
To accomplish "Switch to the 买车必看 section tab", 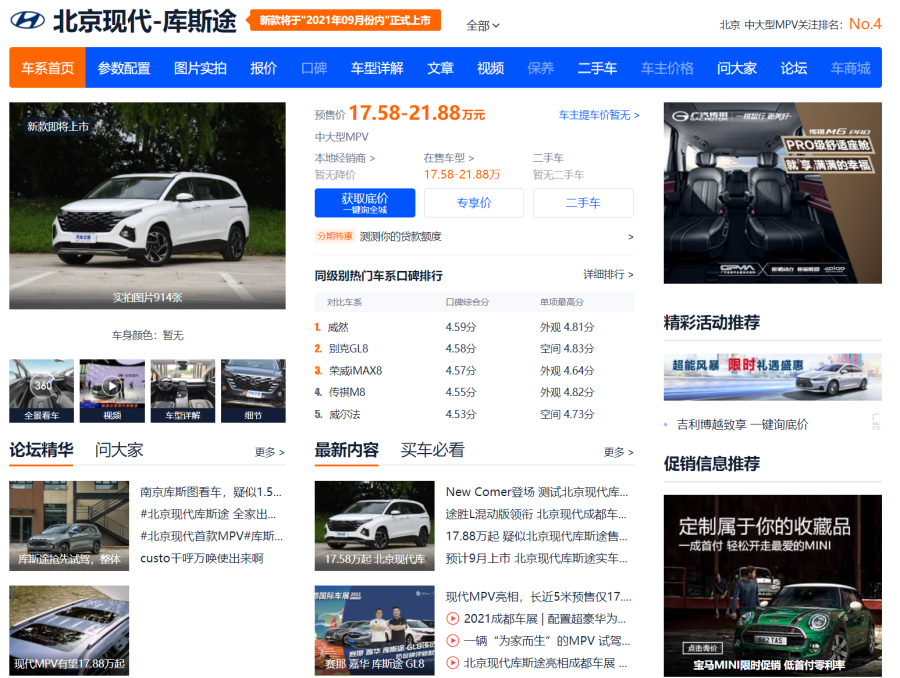I will pyautogui.click(x=432, y=450).
